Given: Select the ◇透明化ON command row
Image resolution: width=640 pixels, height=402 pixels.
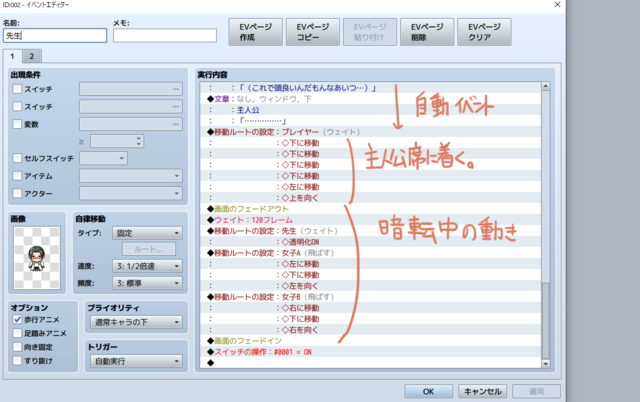Looking at the screenshot, I should tap(370, 242).
